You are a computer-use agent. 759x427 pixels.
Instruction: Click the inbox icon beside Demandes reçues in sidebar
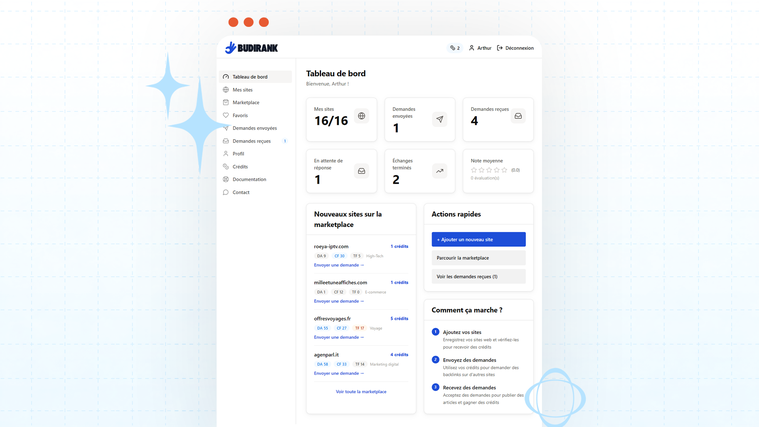point(226,141)
